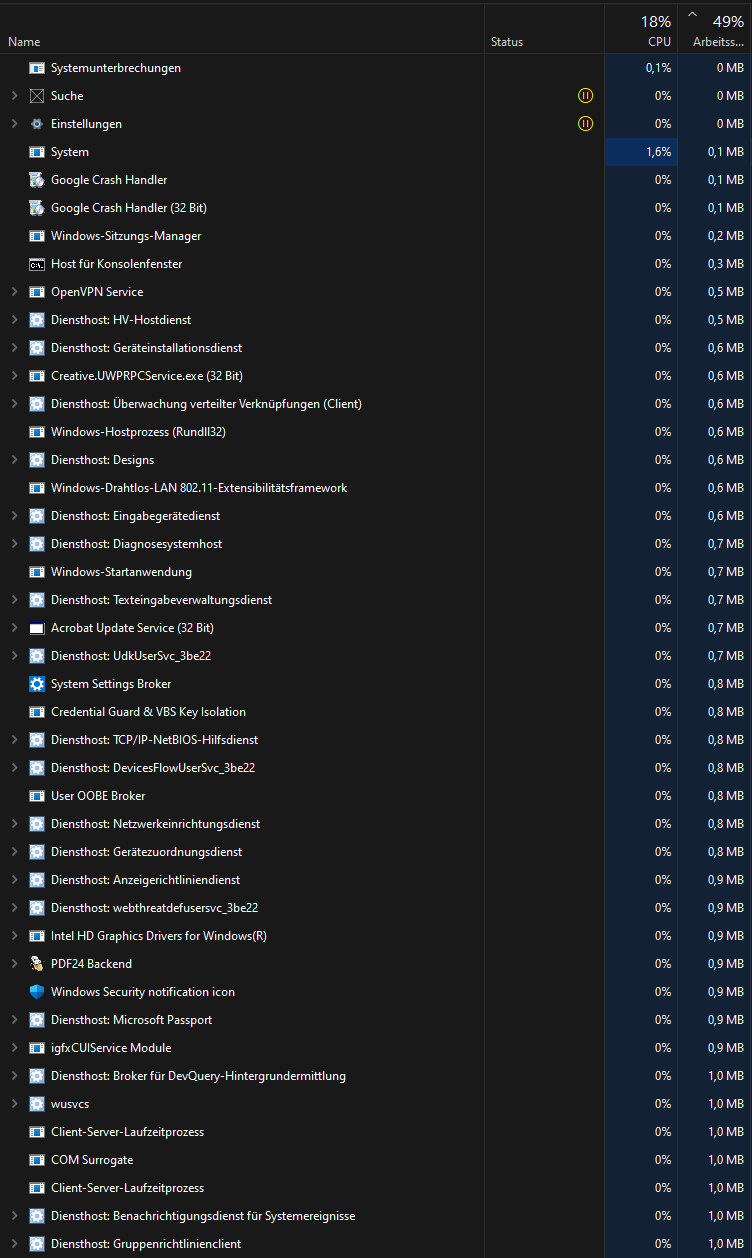Expand the OpenVPN Service group
Screen dimensions: 752x1258
pos(14,292)
